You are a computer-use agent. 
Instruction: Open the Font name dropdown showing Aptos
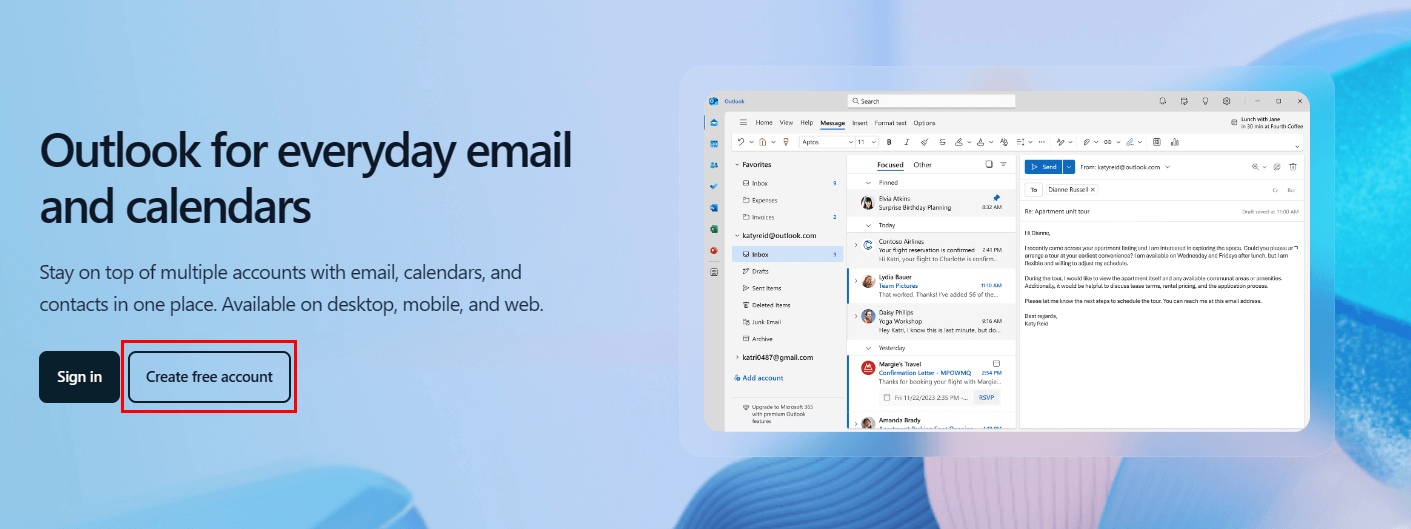click(827, 142)
